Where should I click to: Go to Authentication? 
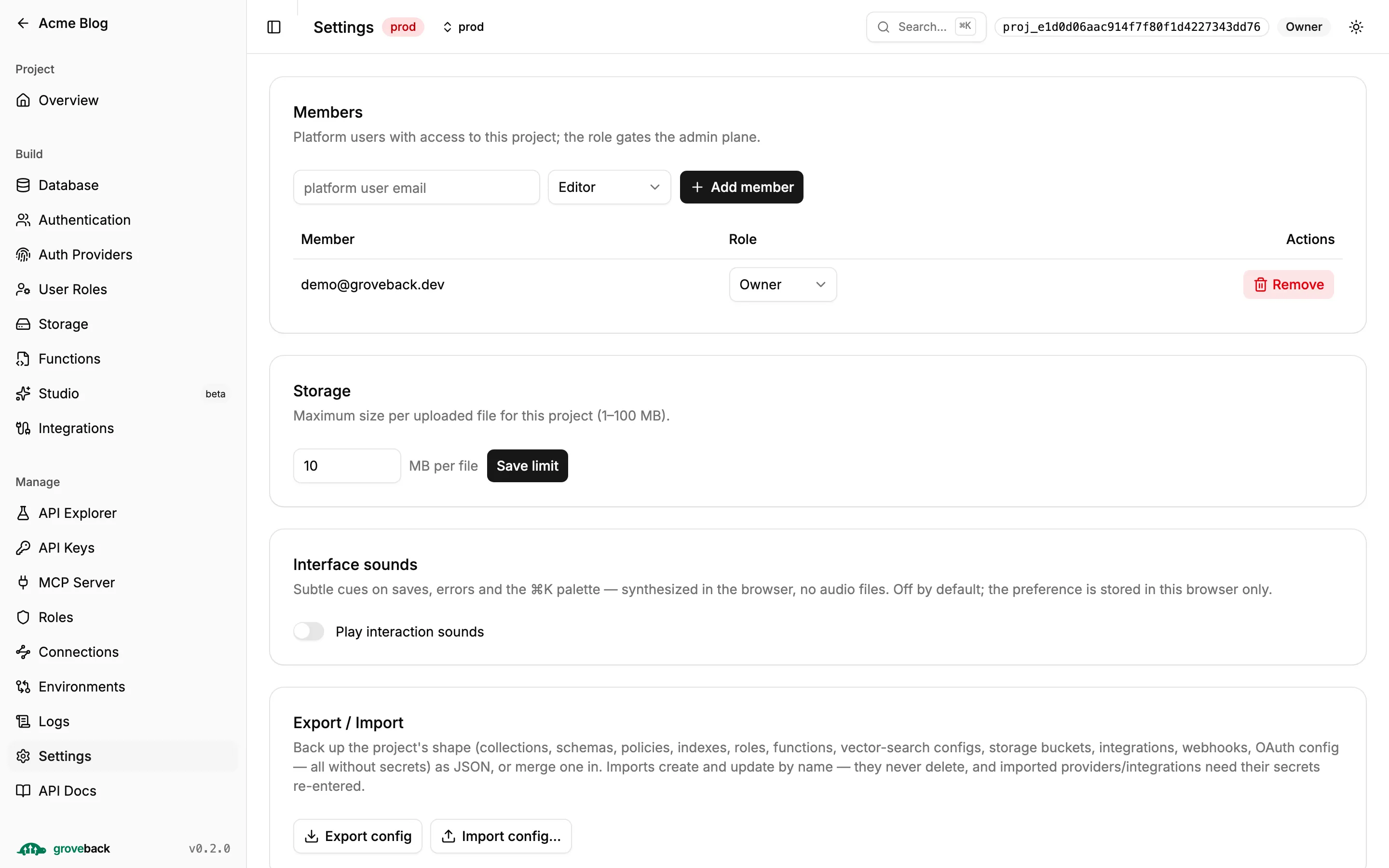click(123, 220)
